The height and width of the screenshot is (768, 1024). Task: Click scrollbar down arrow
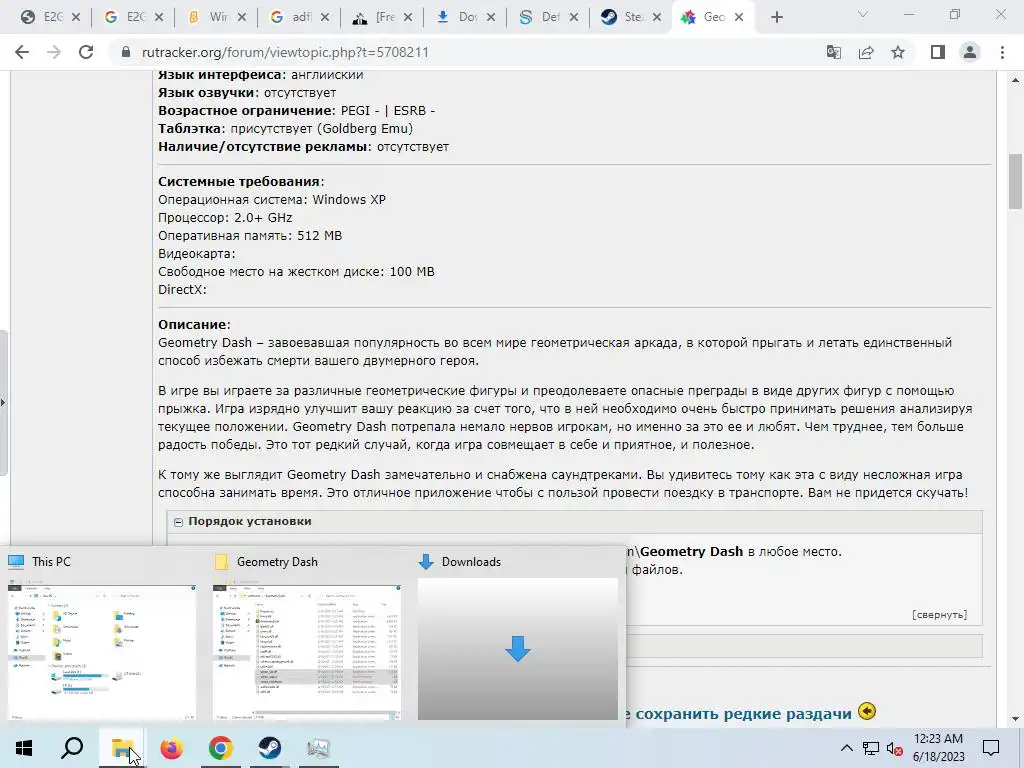point(1015,720)
